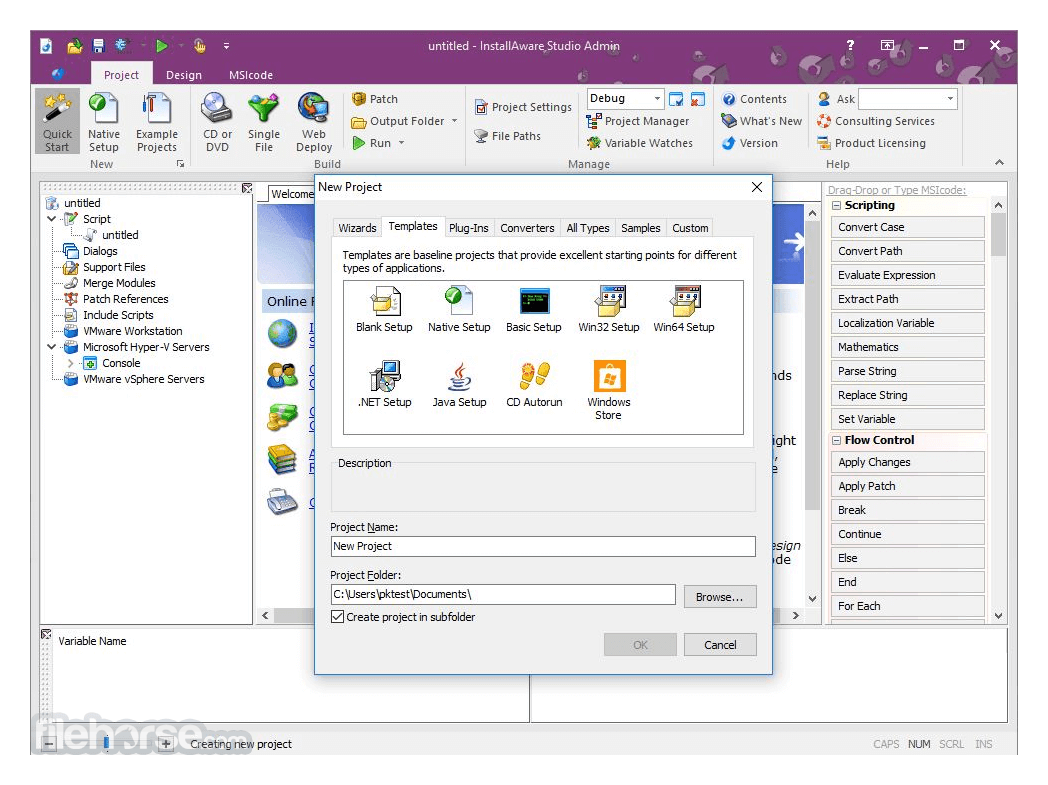Open Consulting Services

876,121
